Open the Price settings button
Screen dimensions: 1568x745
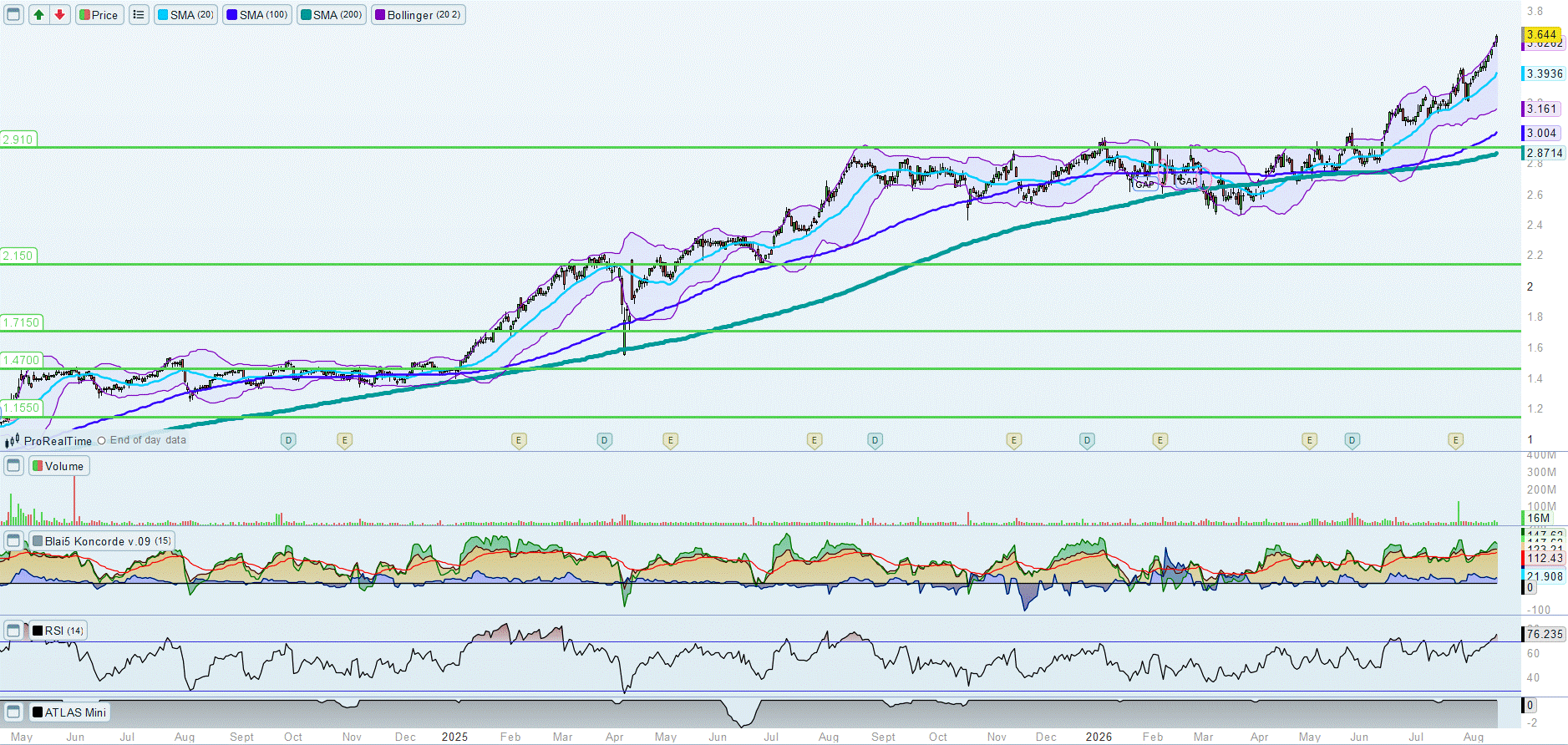[x=99, y=15]
